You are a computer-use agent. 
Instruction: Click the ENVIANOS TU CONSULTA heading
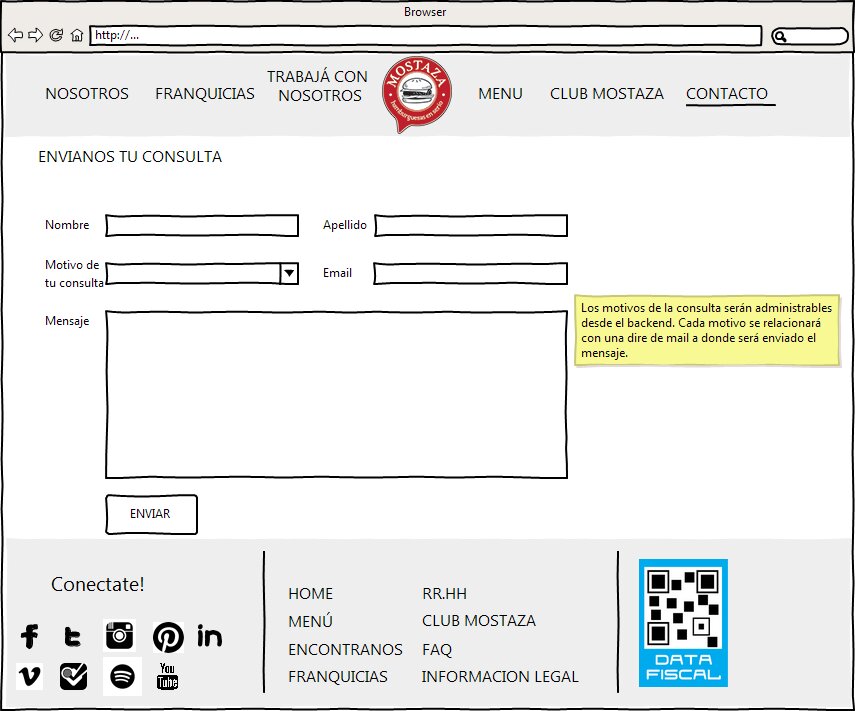click(130, 157)
